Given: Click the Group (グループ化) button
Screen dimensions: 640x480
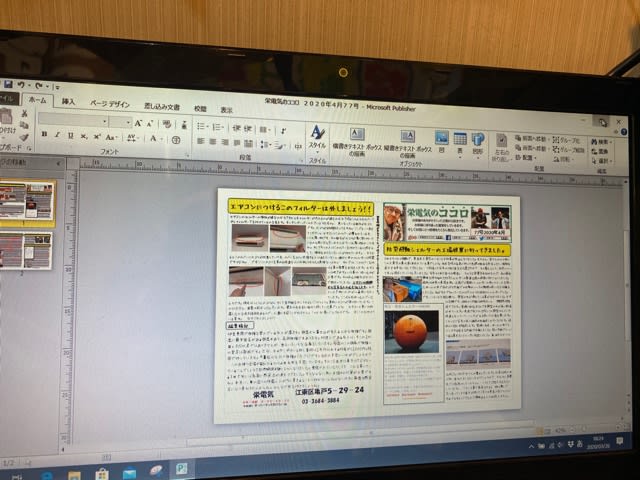Looking at the screenshot, I should (566, 140).
